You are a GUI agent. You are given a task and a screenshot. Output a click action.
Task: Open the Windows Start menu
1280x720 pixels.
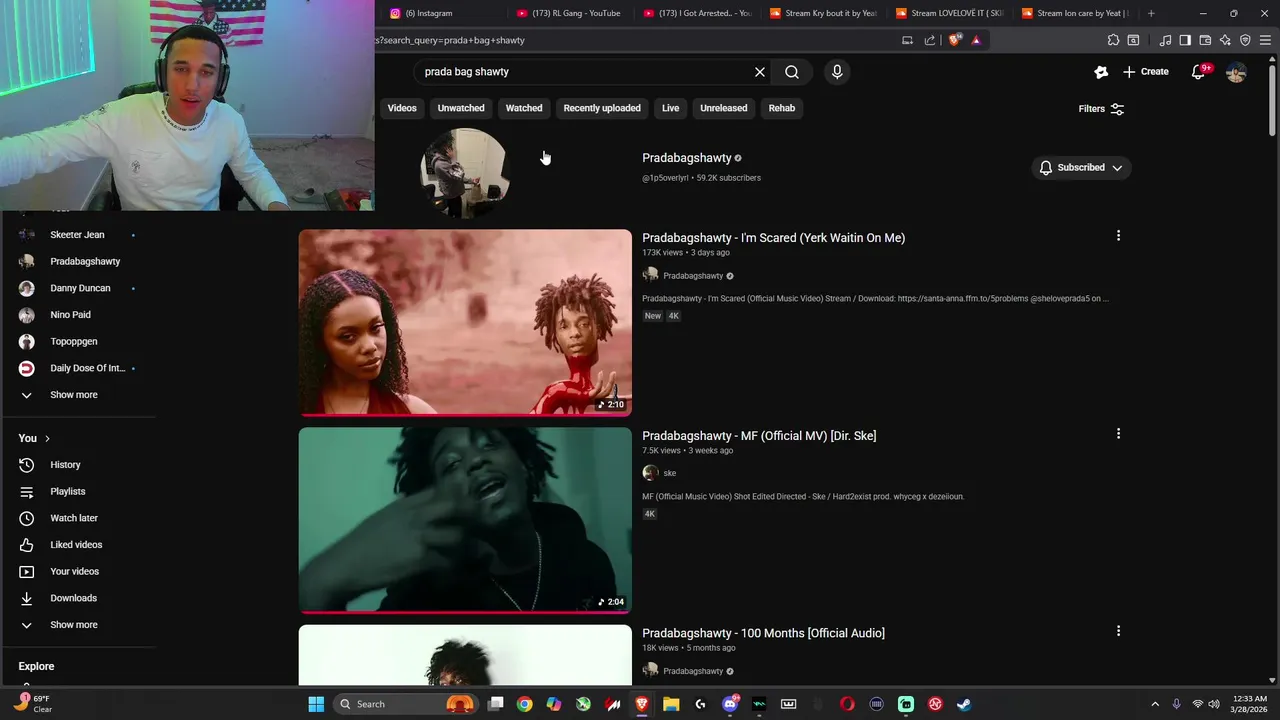316,704
